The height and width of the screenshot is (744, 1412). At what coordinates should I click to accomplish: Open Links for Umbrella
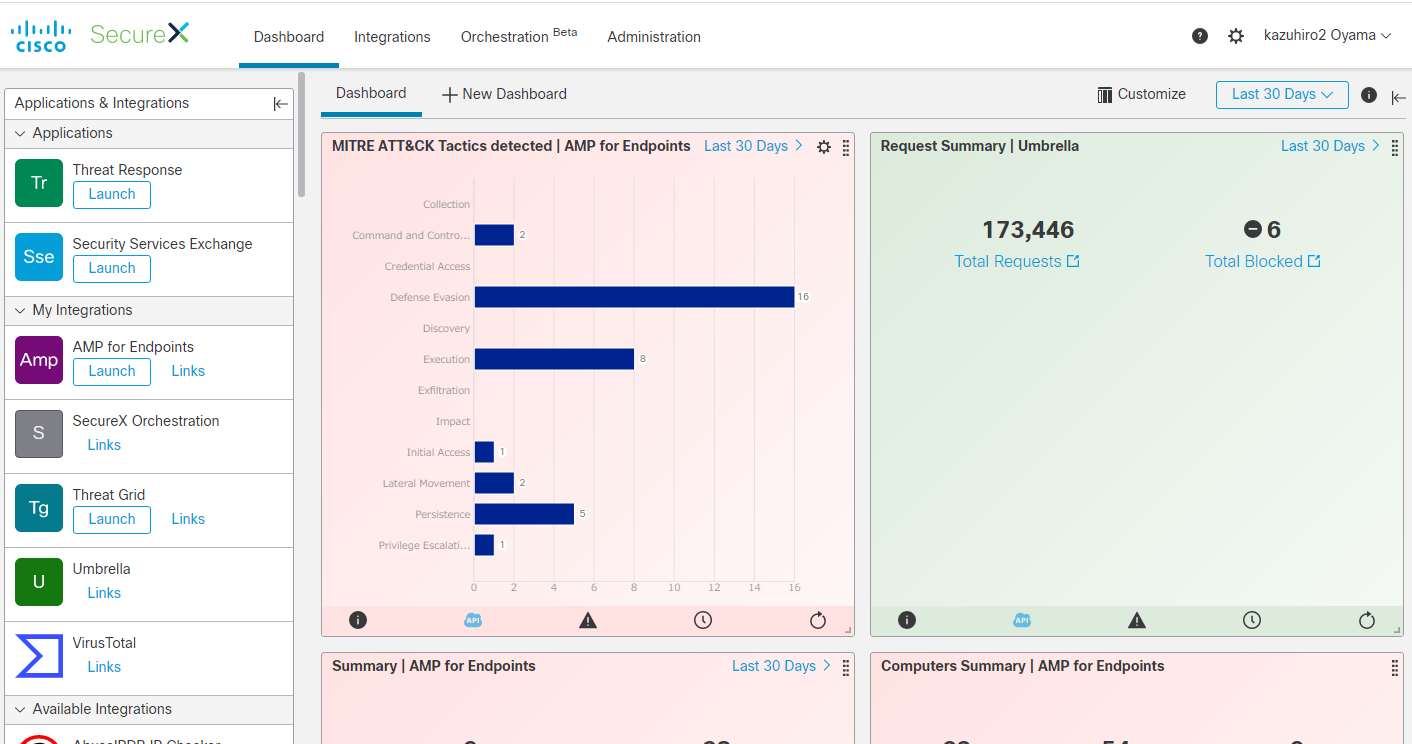(104, 593)
